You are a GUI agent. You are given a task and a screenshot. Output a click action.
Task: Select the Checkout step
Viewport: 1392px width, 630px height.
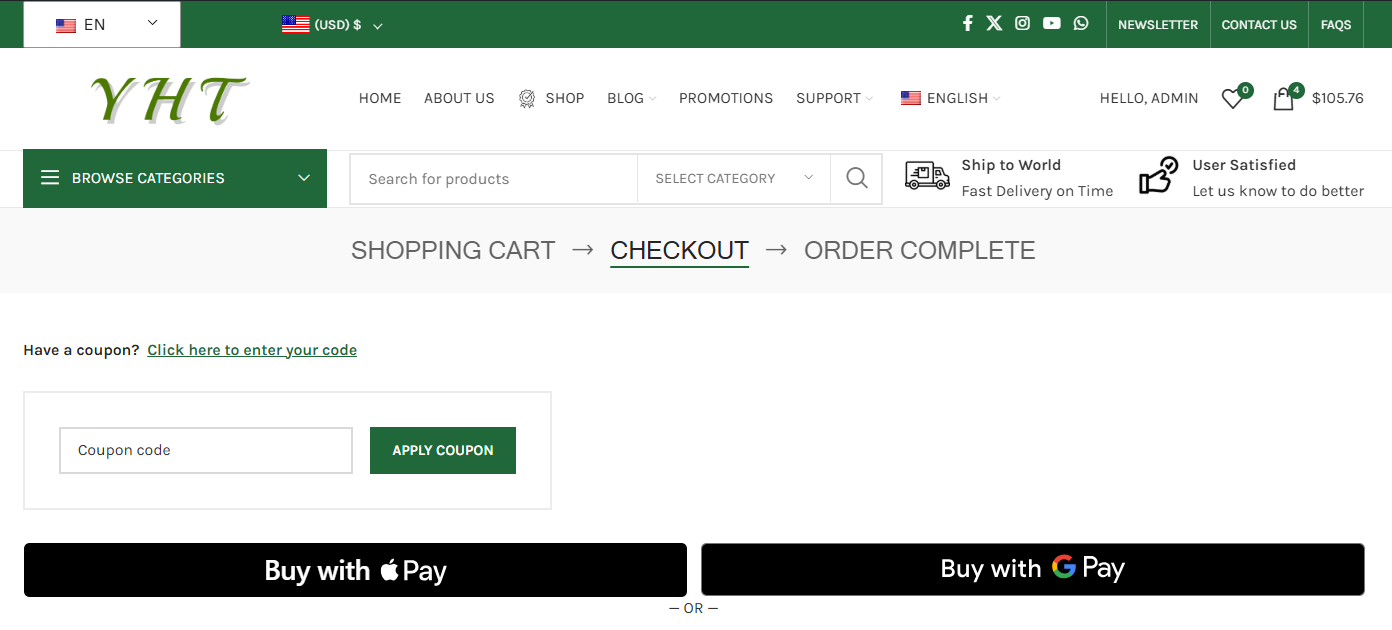[x=680, y=250]
